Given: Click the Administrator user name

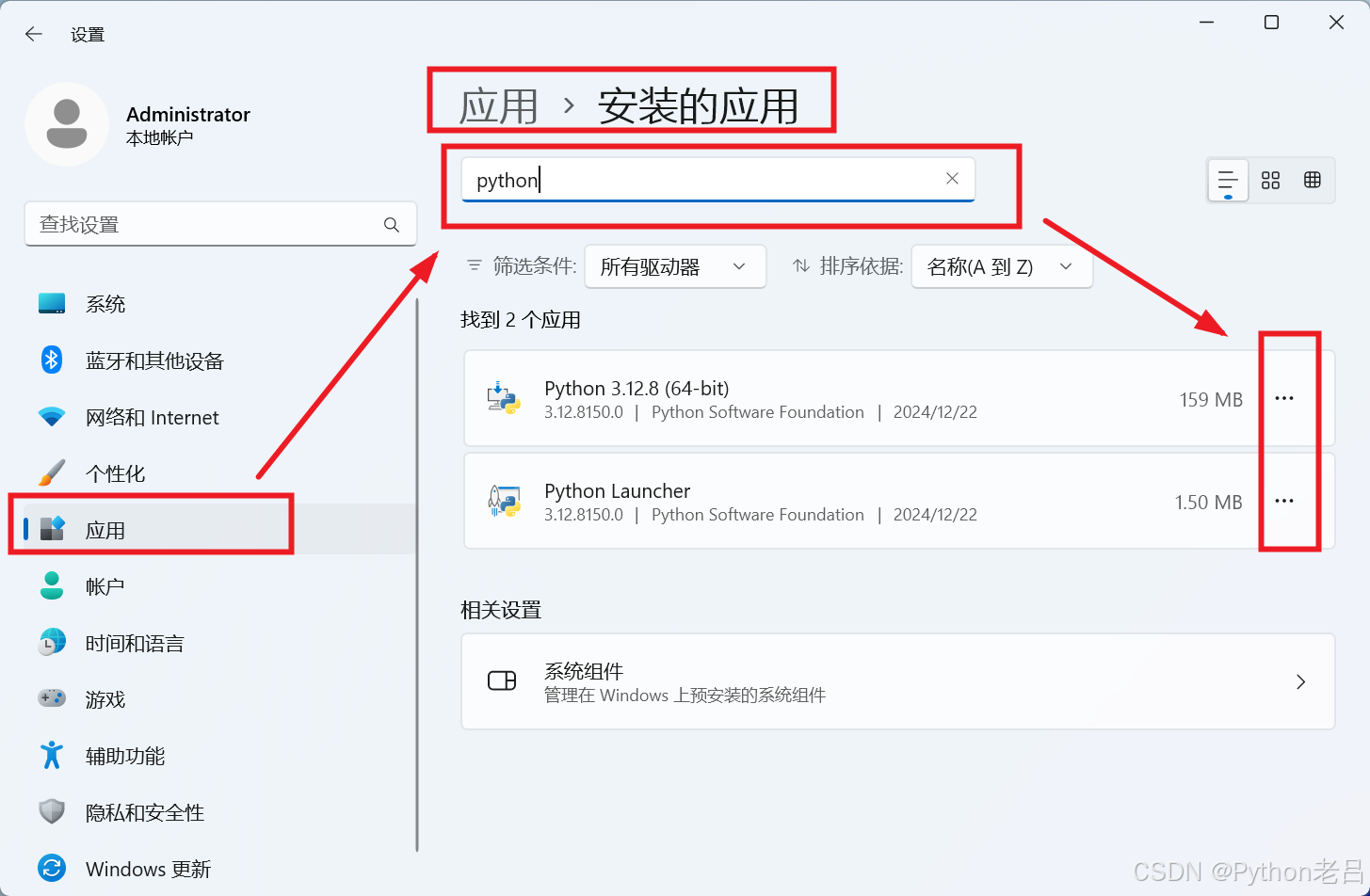Looking at the screenshot, I should coord(188,115).
